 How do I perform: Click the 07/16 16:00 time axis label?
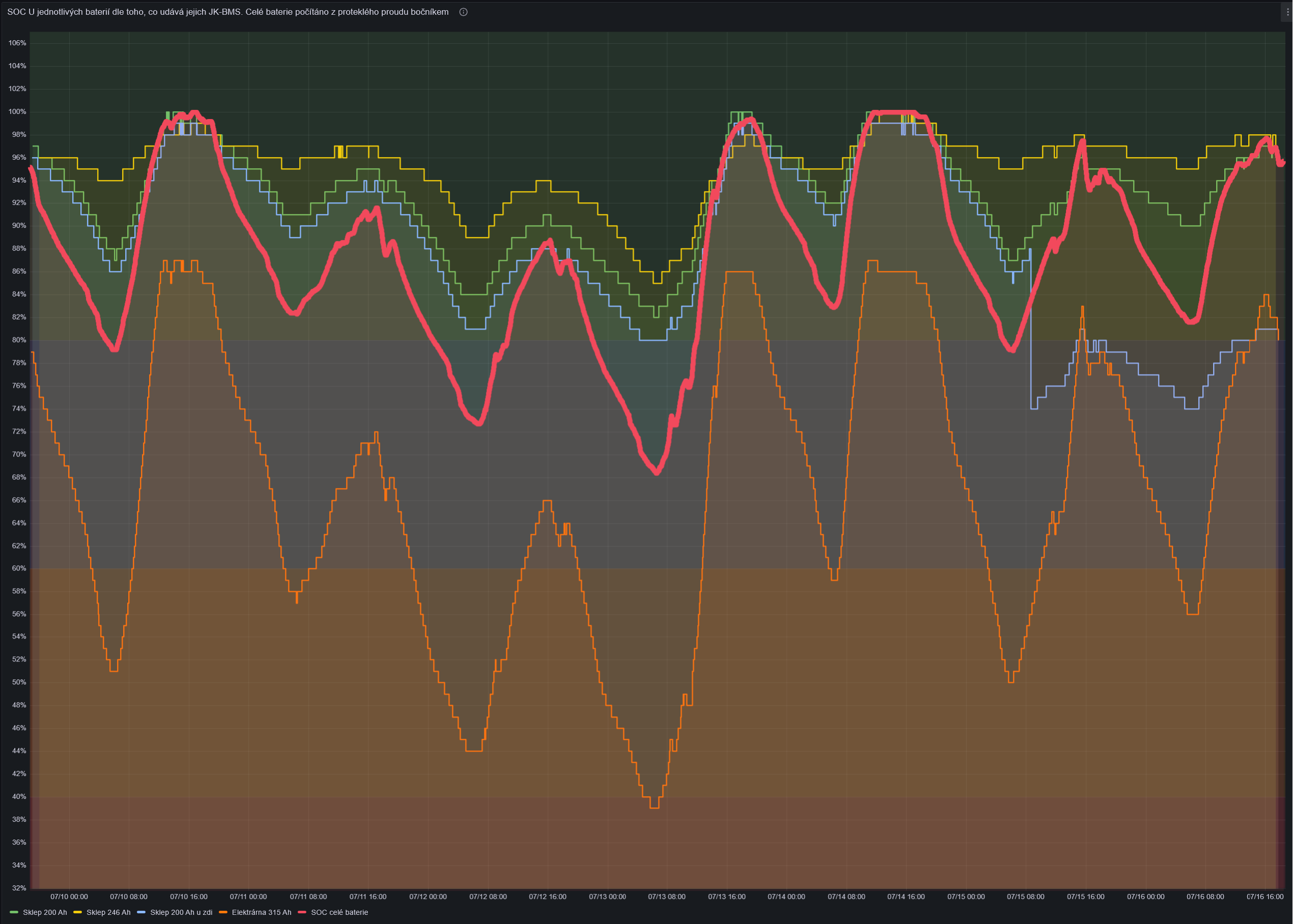point(1265,897)
